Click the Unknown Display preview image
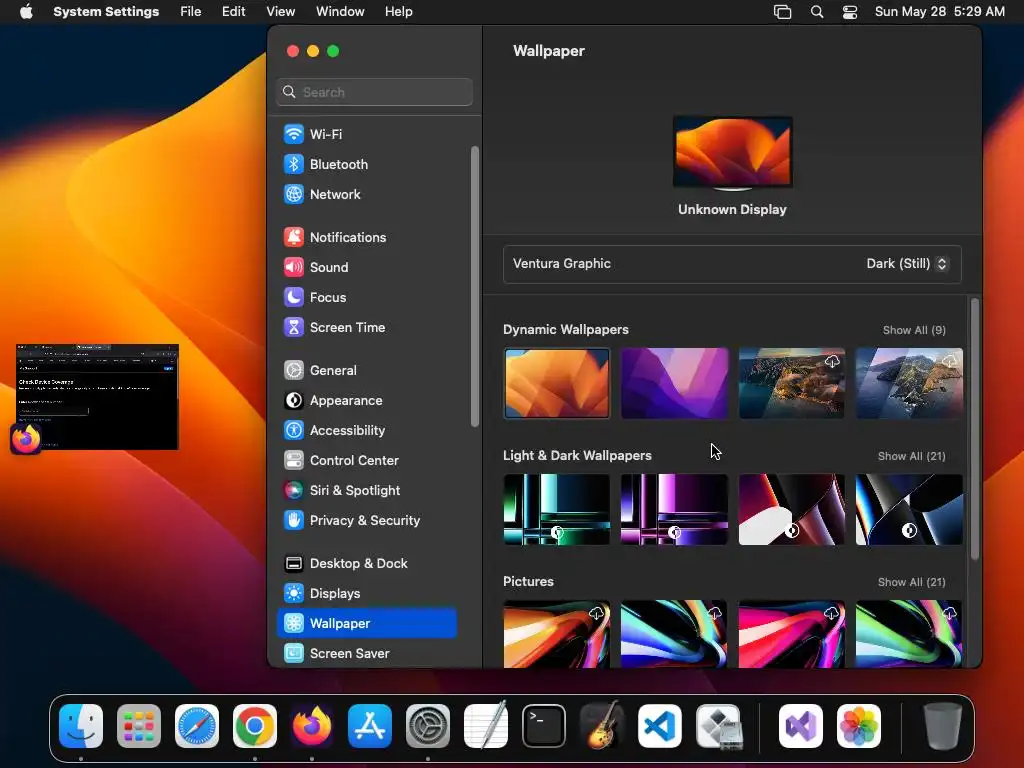1024x768 pixels. point(732,152)
